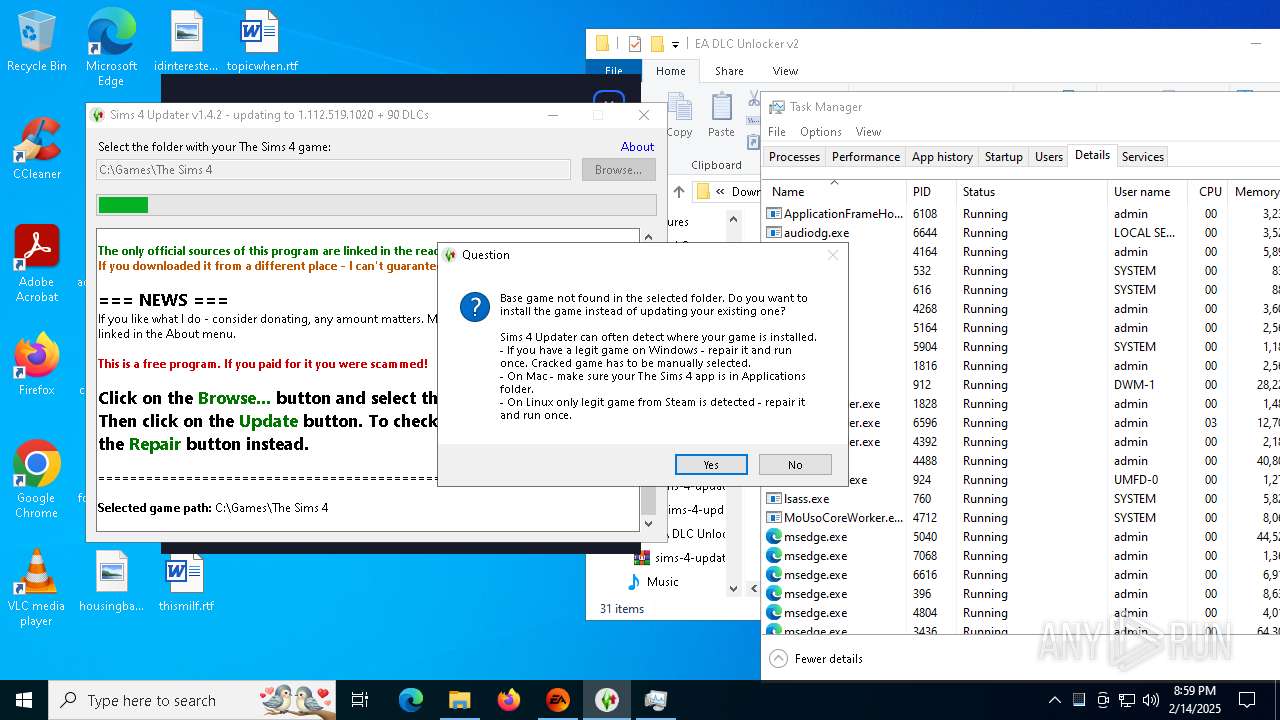Open the Recycle Bin desktop icon
Viewport: 1280px width, 720px height.
37,41
